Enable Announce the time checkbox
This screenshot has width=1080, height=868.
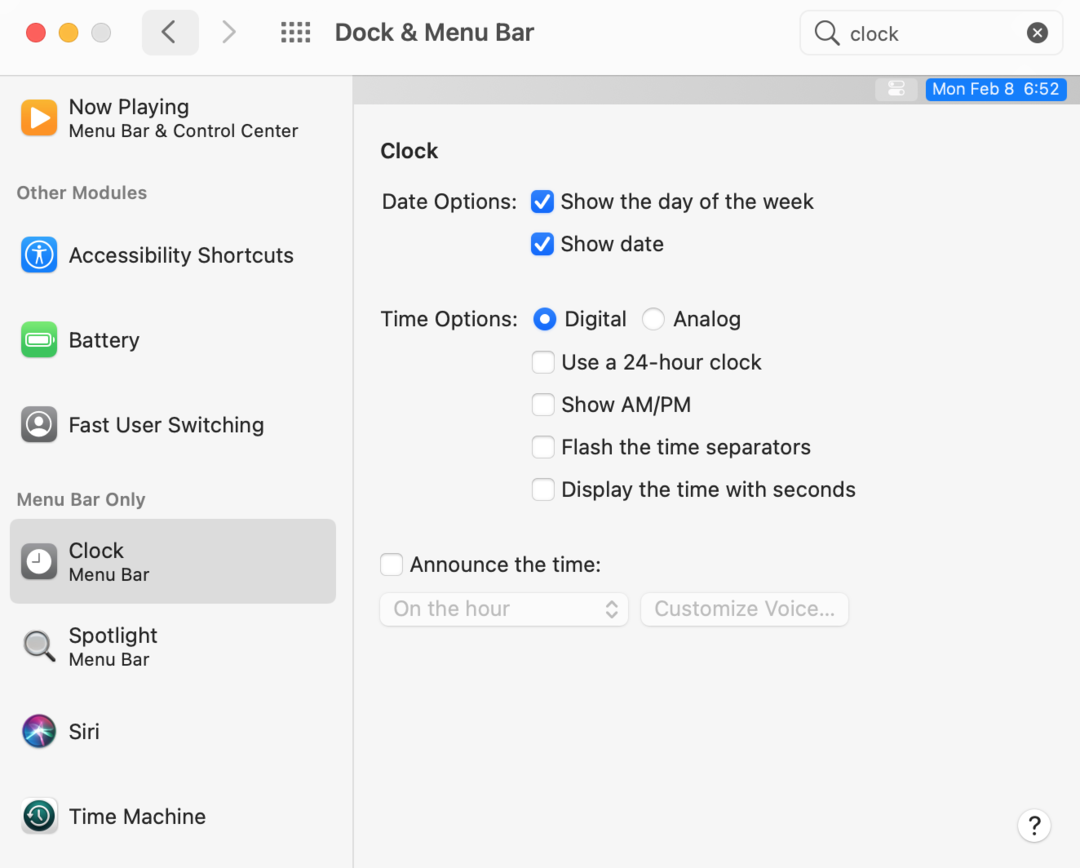click(391, 565)
